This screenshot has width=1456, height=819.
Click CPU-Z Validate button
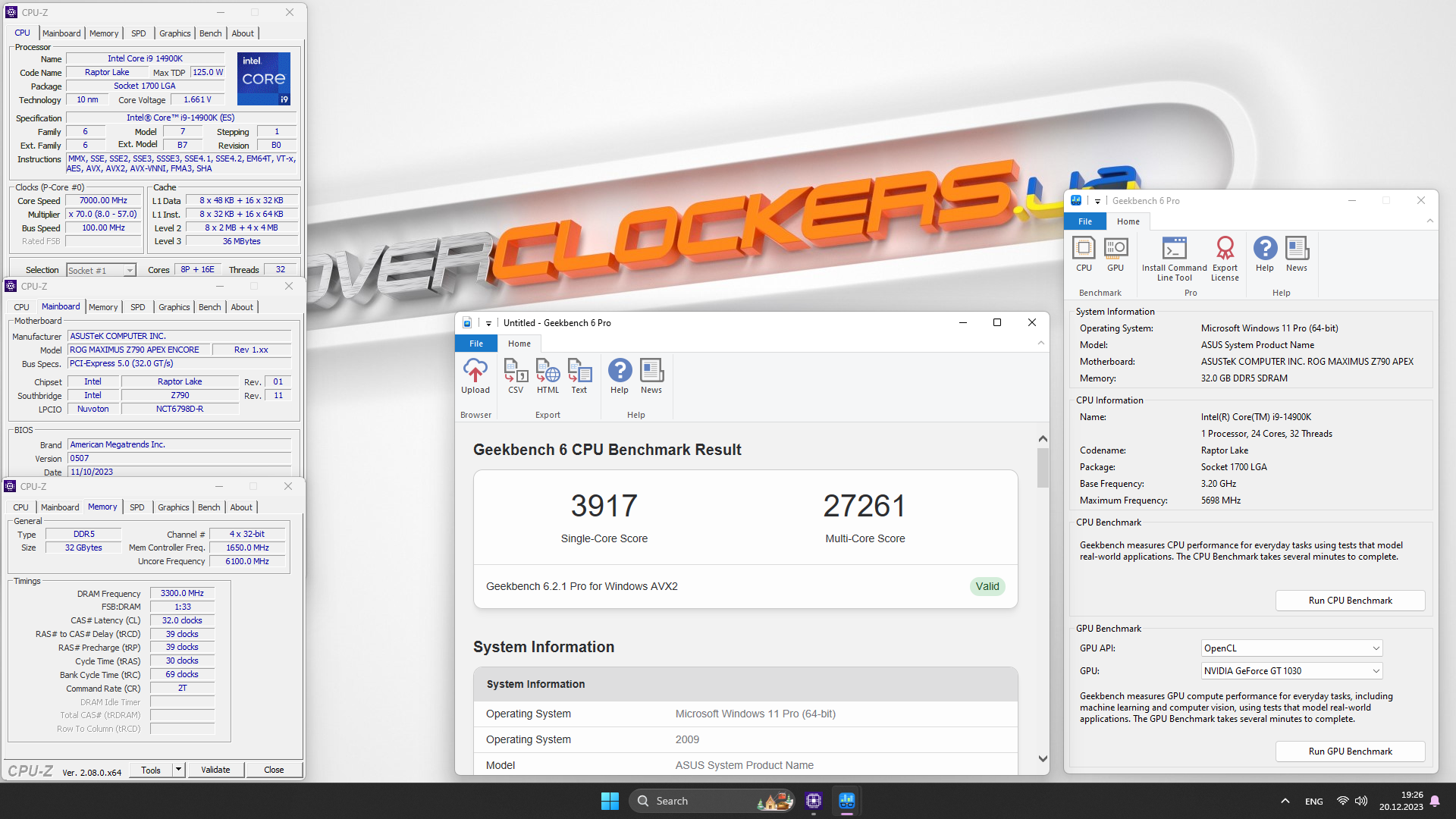point(215,770)
